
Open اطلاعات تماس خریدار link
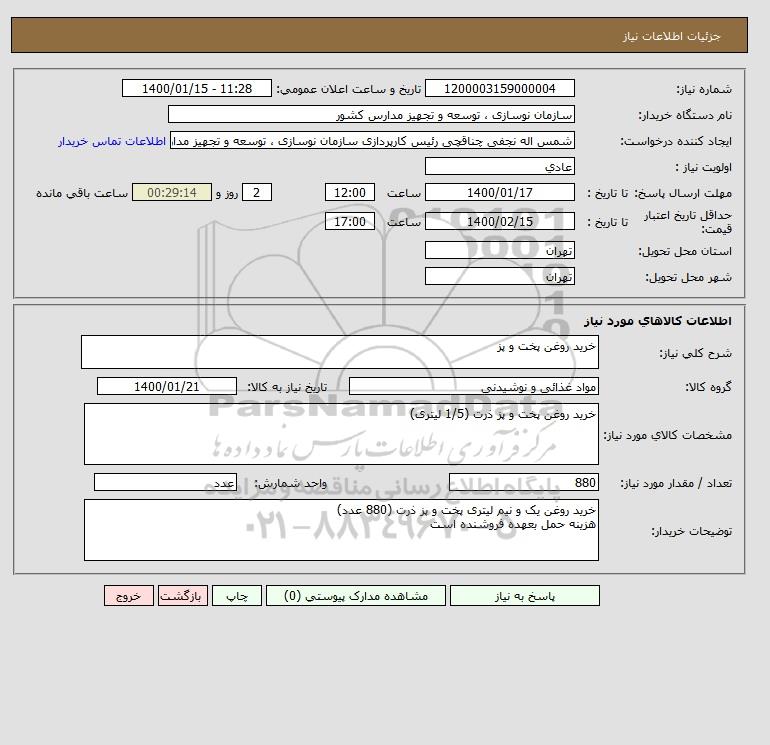coord(111,141)
